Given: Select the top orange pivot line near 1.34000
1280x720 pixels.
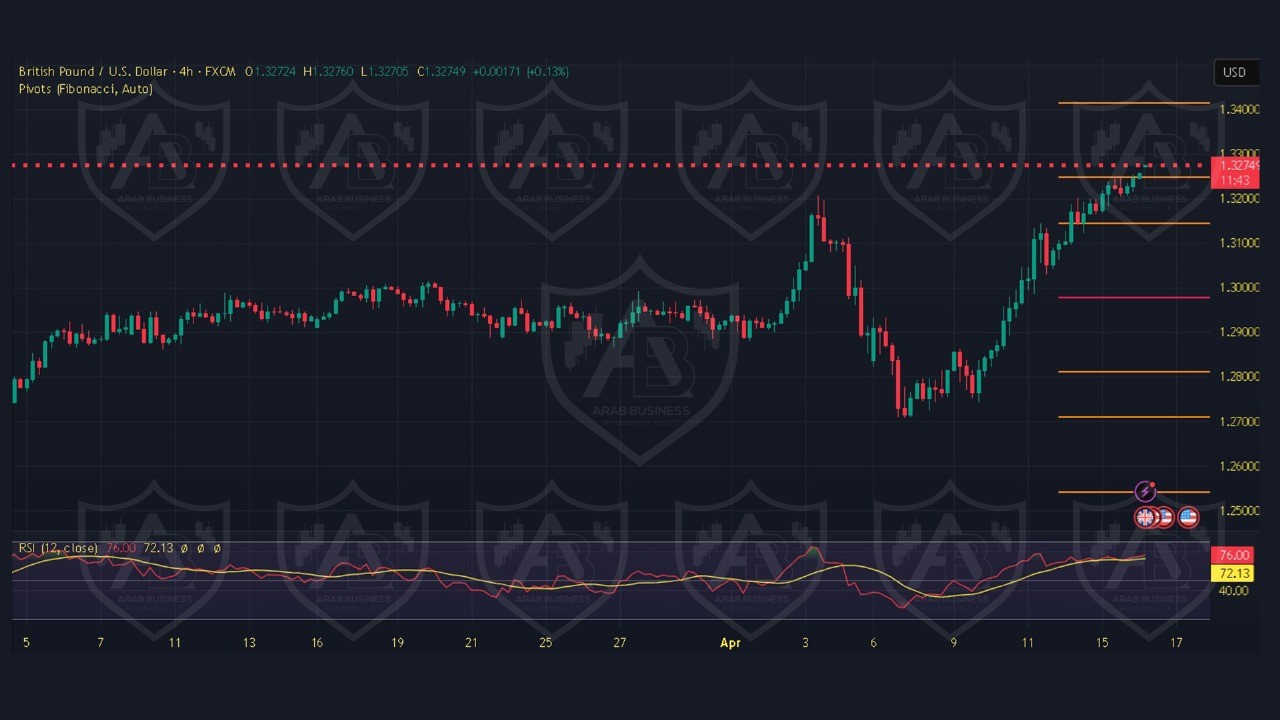Looking at the screenshot, I should 1133,103.
